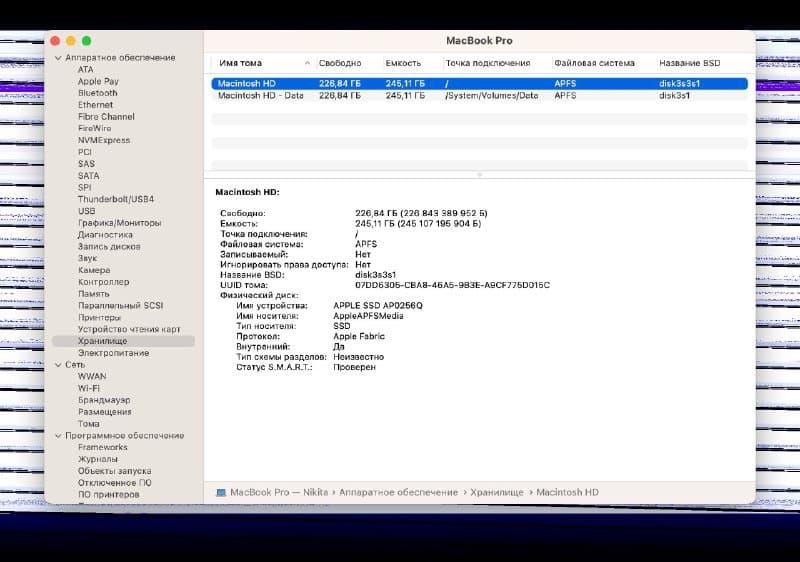Collapse the Программное обеспечение section

(58, 436)
